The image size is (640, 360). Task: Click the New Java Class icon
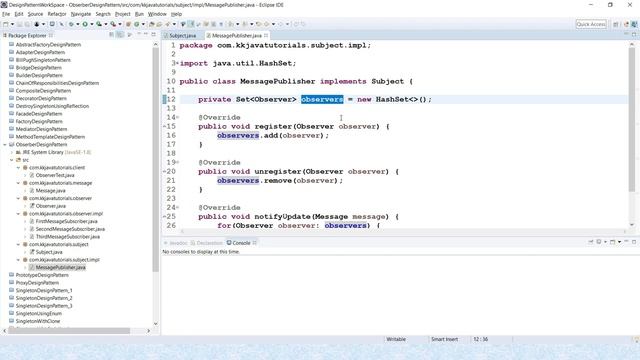pyautogui.click(x=137, y=24)
